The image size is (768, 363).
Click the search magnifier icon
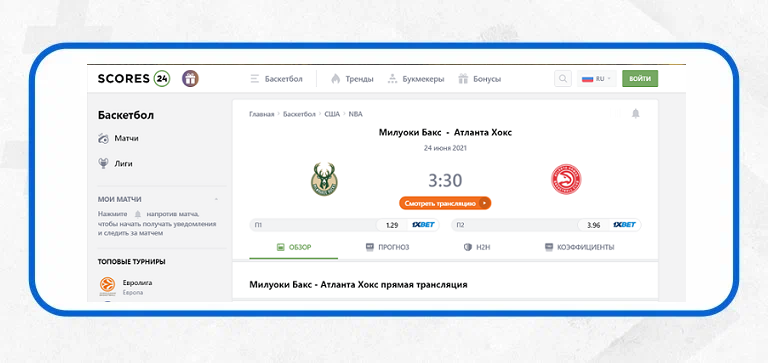(x=563, y=78)
